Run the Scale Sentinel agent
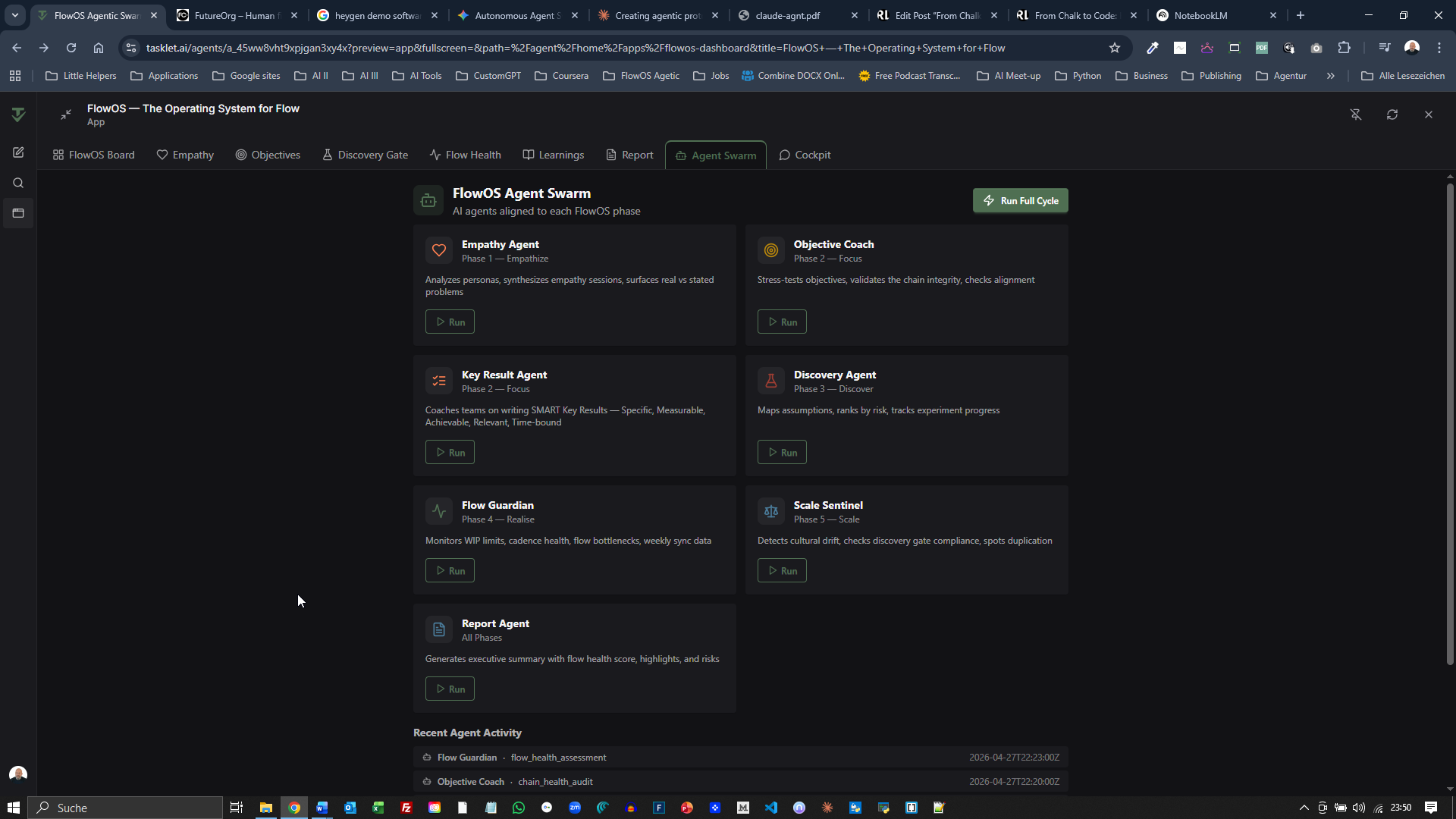Image resolution: width=1456 pixels, height=819 pixels. coord(781,571)
